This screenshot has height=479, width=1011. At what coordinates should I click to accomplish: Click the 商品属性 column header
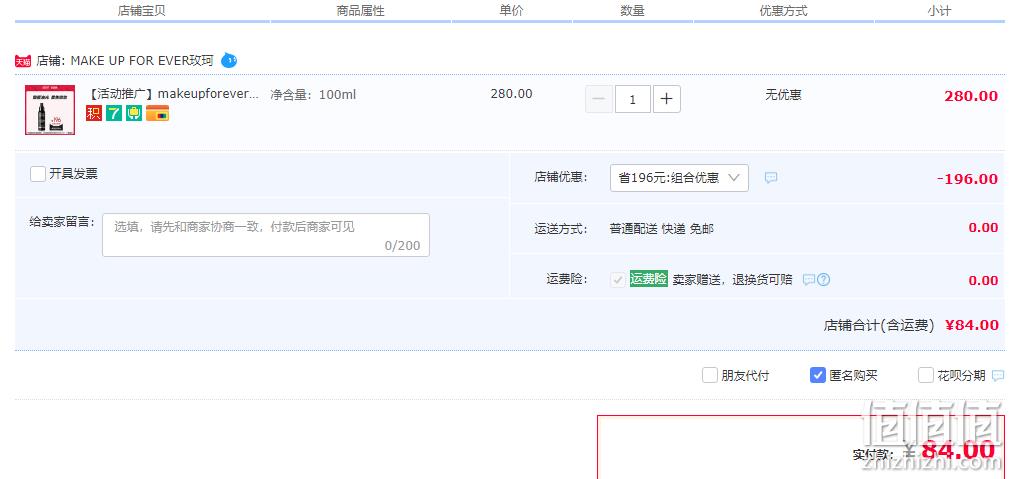click(360, 11)
